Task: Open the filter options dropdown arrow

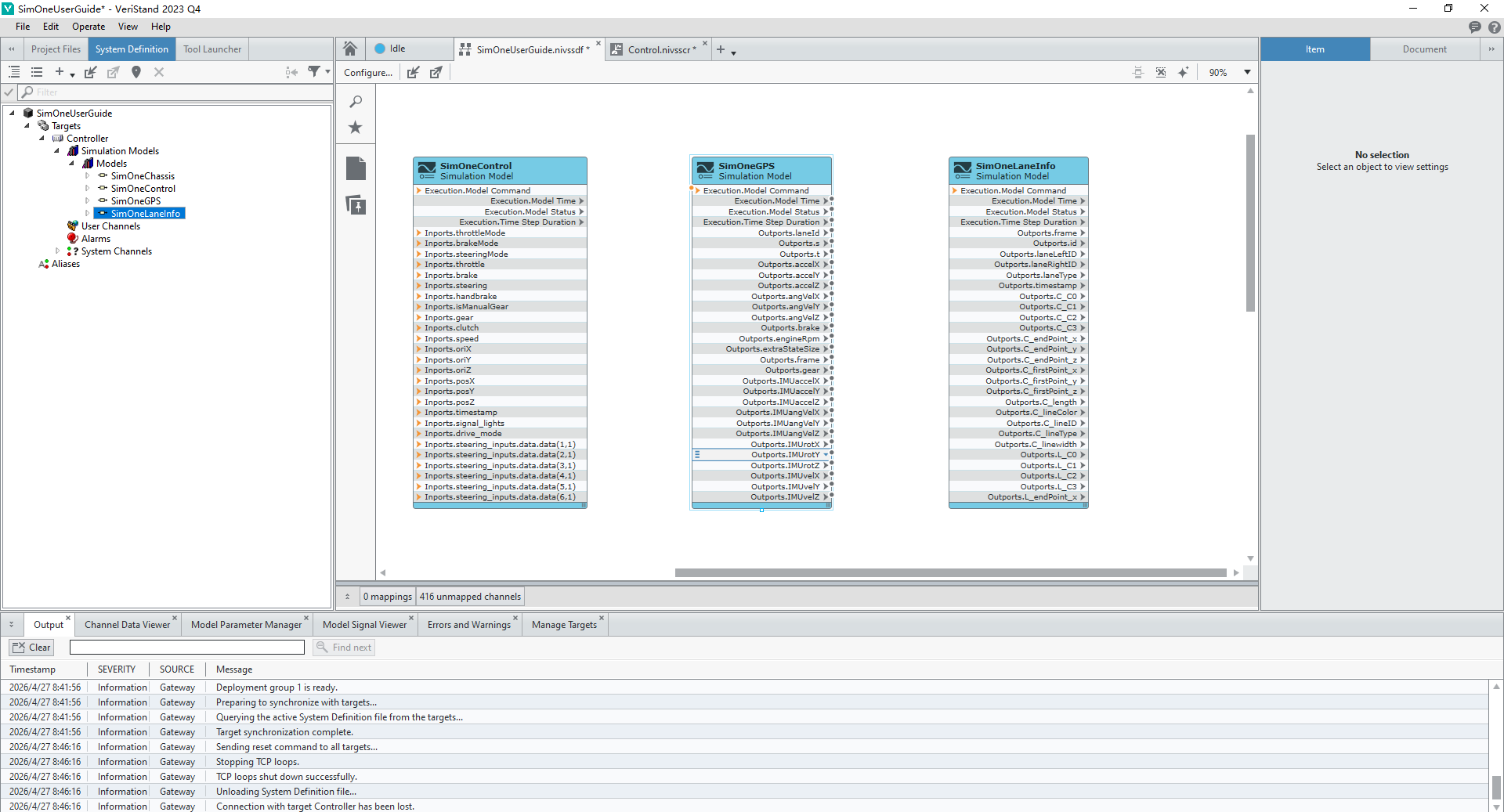Action: point(327,72)
